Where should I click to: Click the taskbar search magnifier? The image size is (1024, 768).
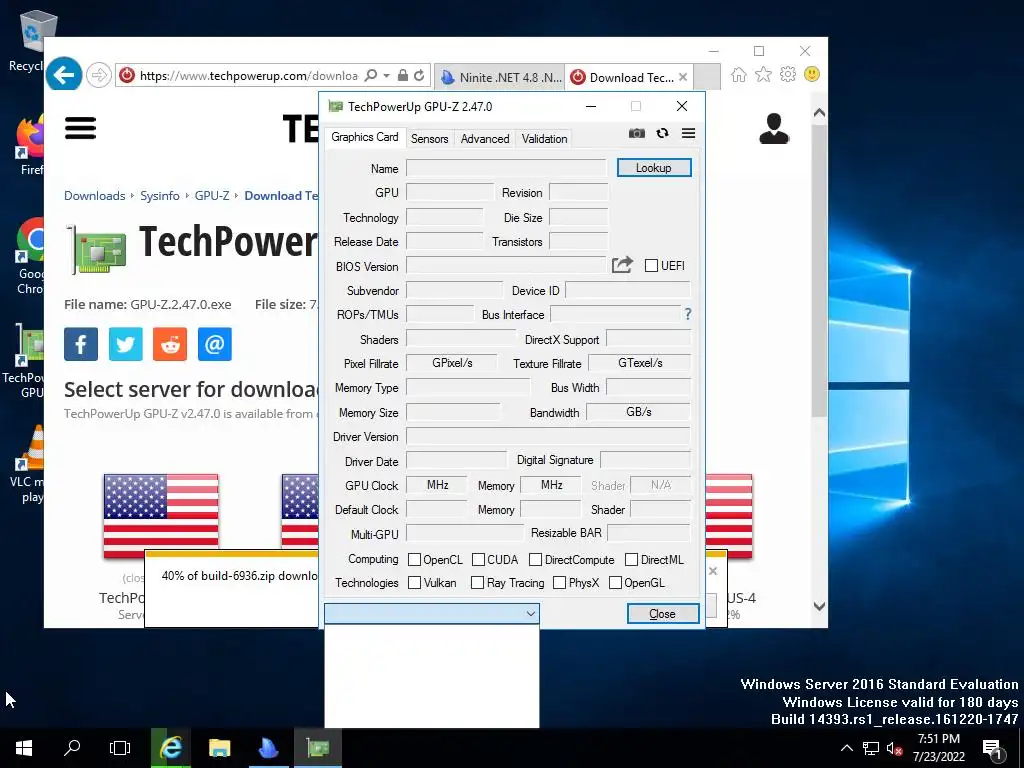[72, 748]
